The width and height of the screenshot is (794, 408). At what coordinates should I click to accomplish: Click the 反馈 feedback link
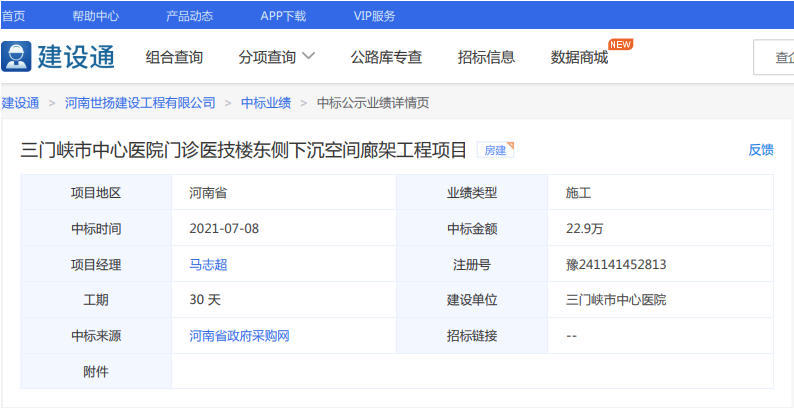761,150
